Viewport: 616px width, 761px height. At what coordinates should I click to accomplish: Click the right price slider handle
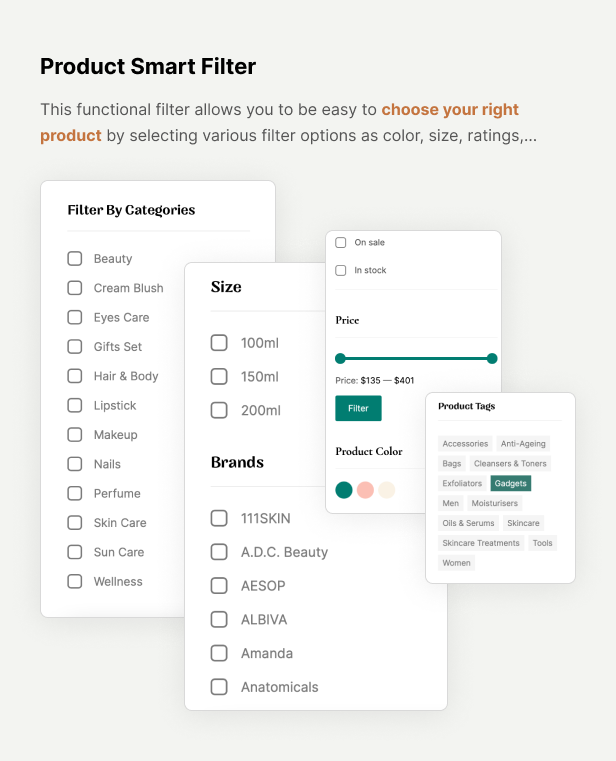tap(492, 359)
